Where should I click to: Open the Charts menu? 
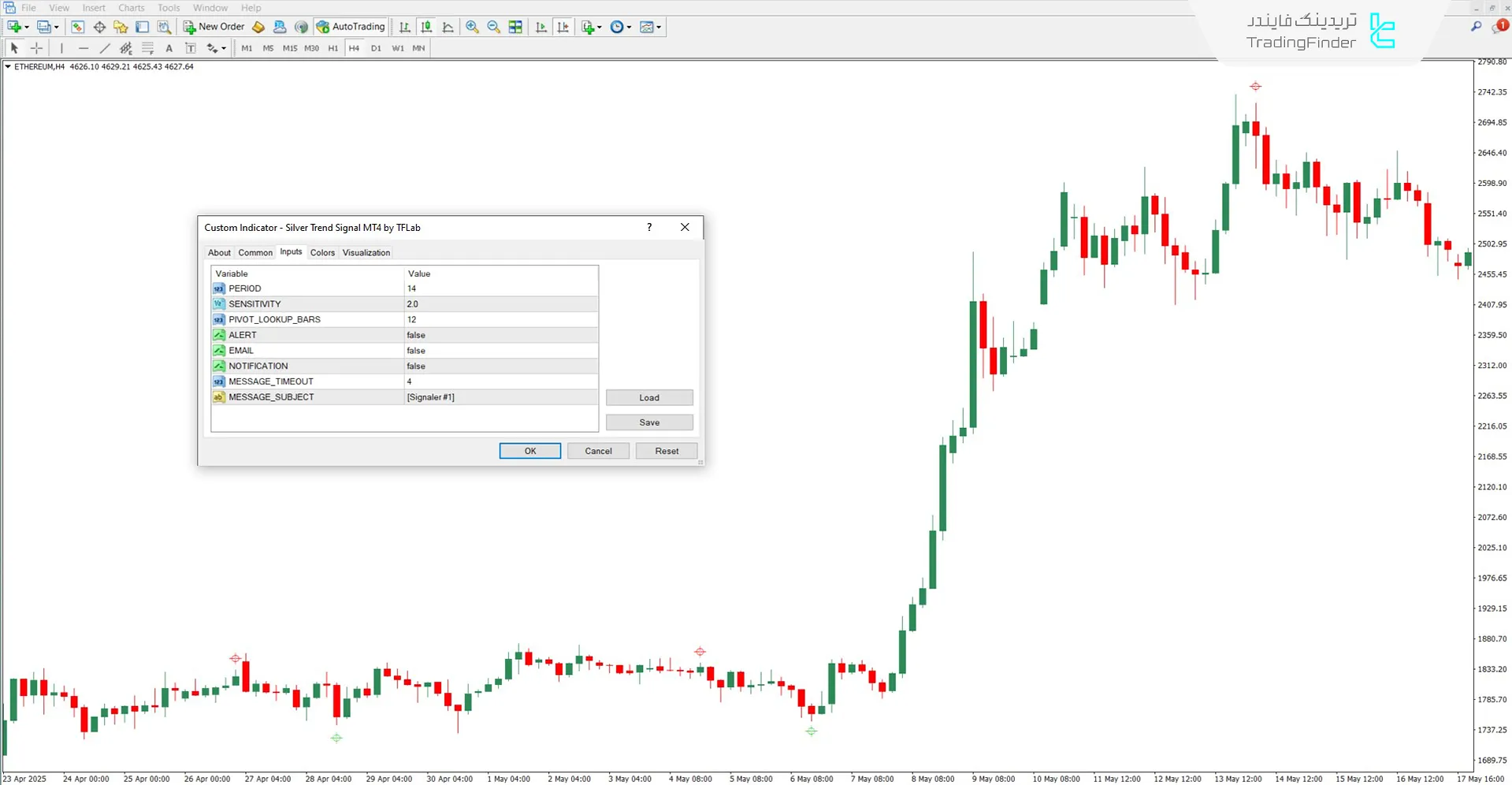[131, 7]
